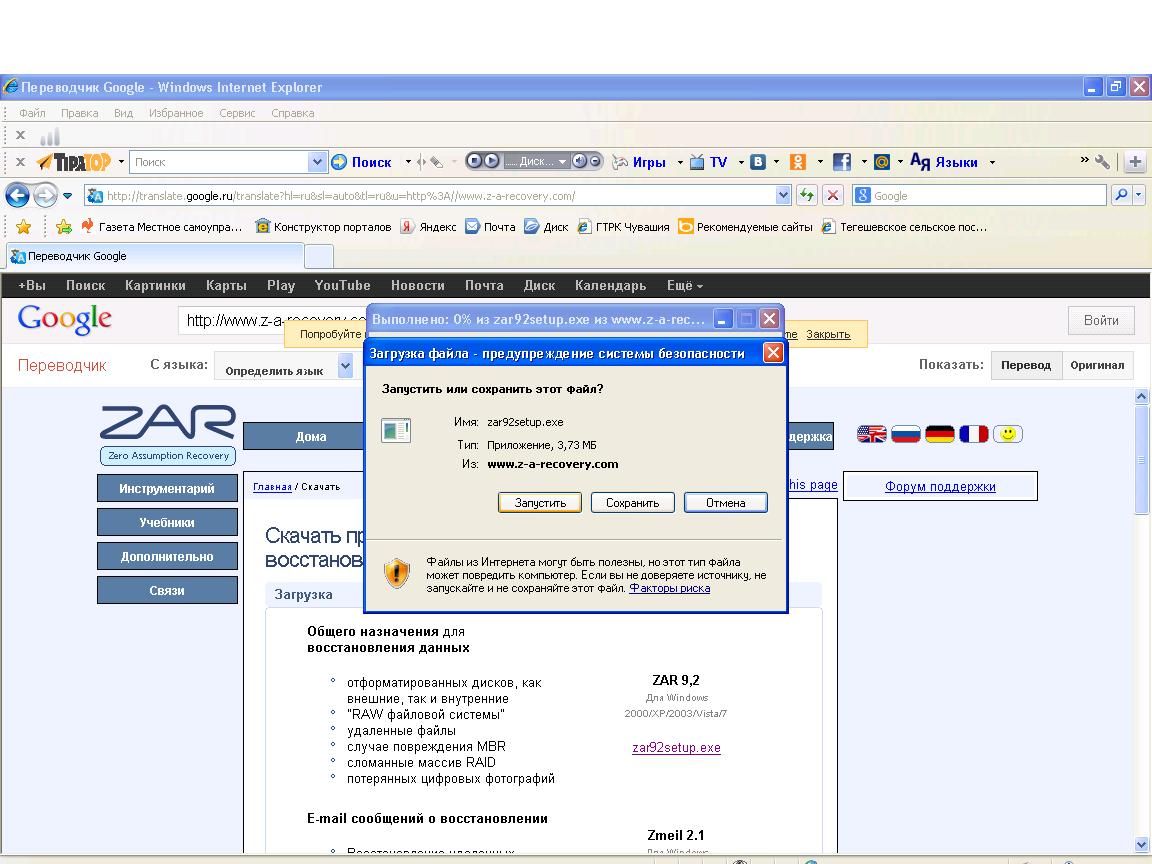This screenshot has width=1152, height=864.
Task: Open the Почта bookmark in favorites bar
Action: coord(490,226)
